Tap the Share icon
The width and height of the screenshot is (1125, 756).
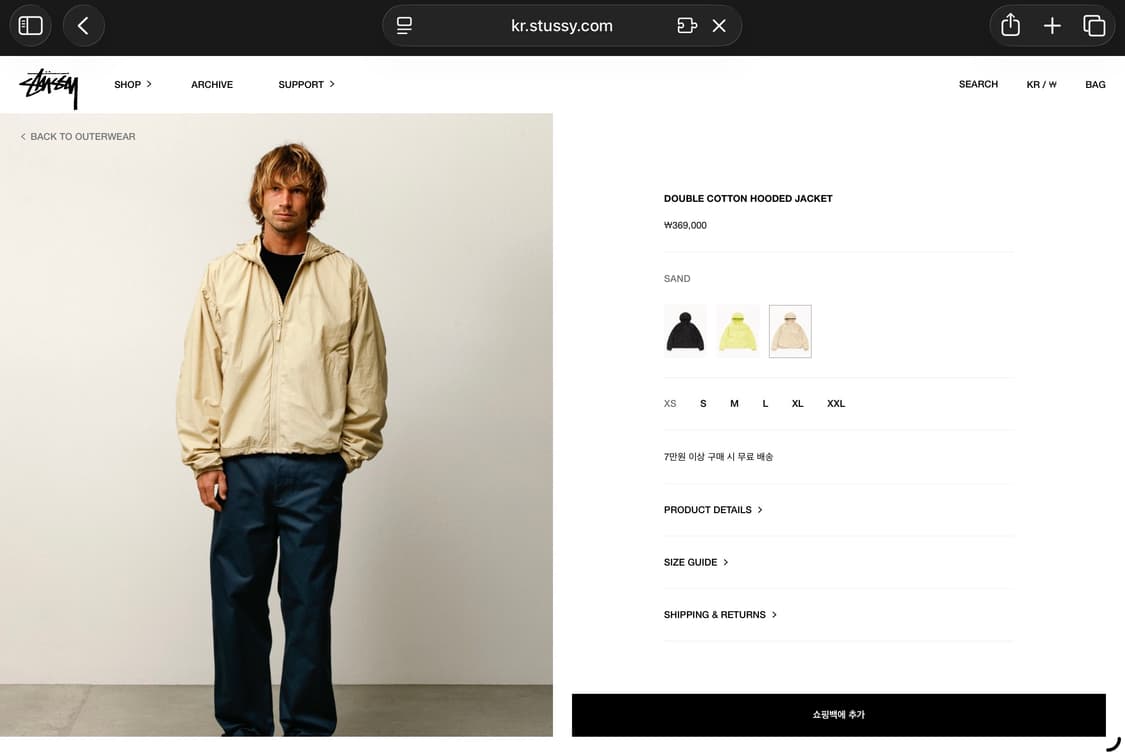(x=1010, y=26)
